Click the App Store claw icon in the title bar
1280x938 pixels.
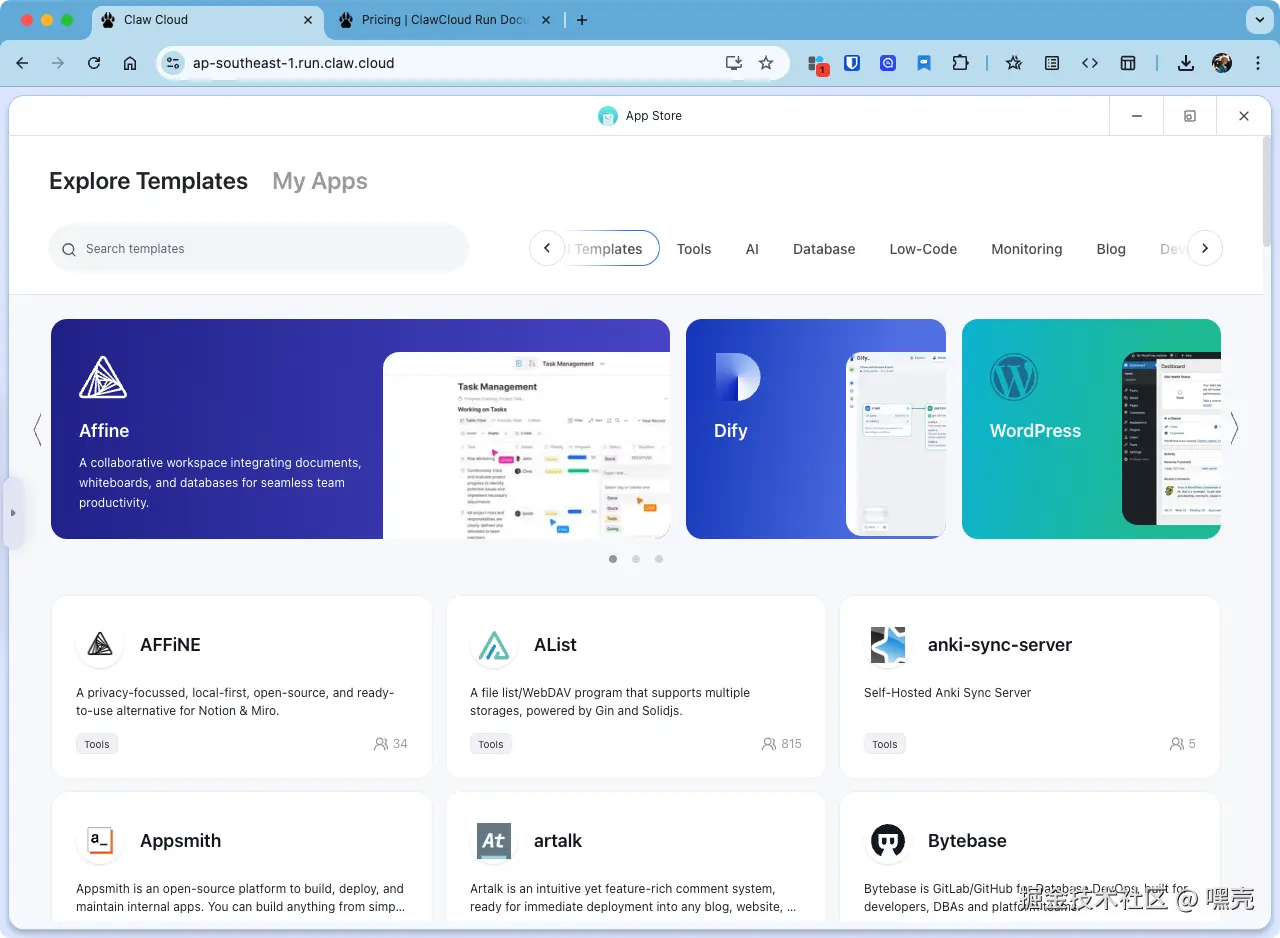click(608, 116)
